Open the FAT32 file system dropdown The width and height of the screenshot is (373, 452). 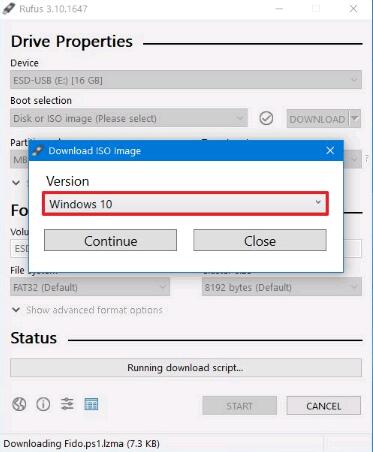(90, 287)
